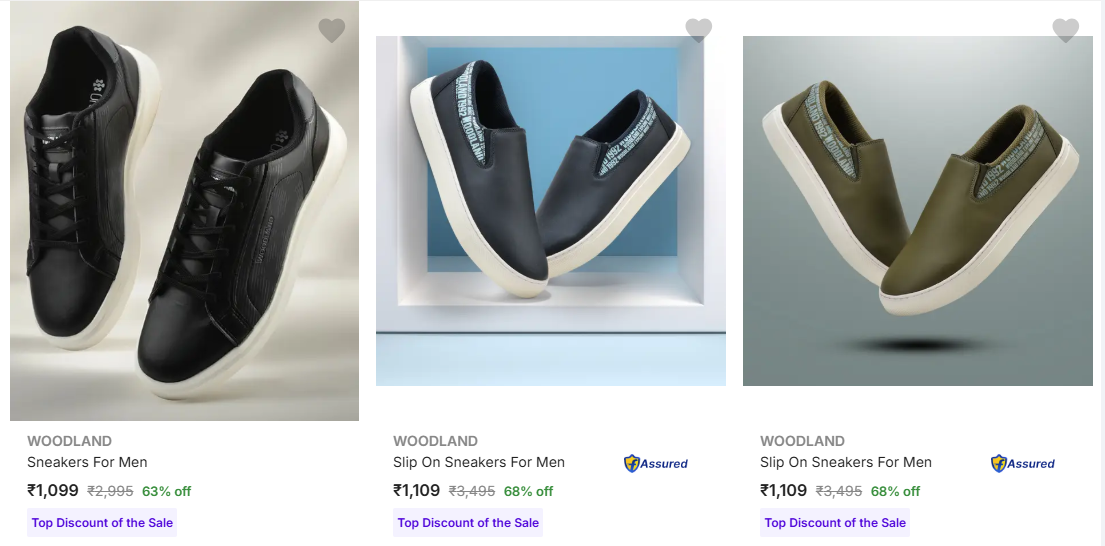Click Top Discount tag under navy slip-ons
Viewport: 1105px width, 546px height.
coord(468,522)
